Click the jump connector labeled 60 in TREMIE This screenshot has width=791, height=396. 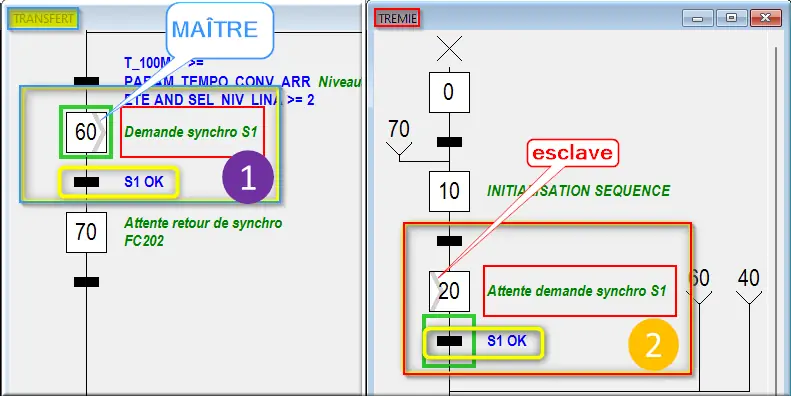pyautogui.click(x=699, y=286)
